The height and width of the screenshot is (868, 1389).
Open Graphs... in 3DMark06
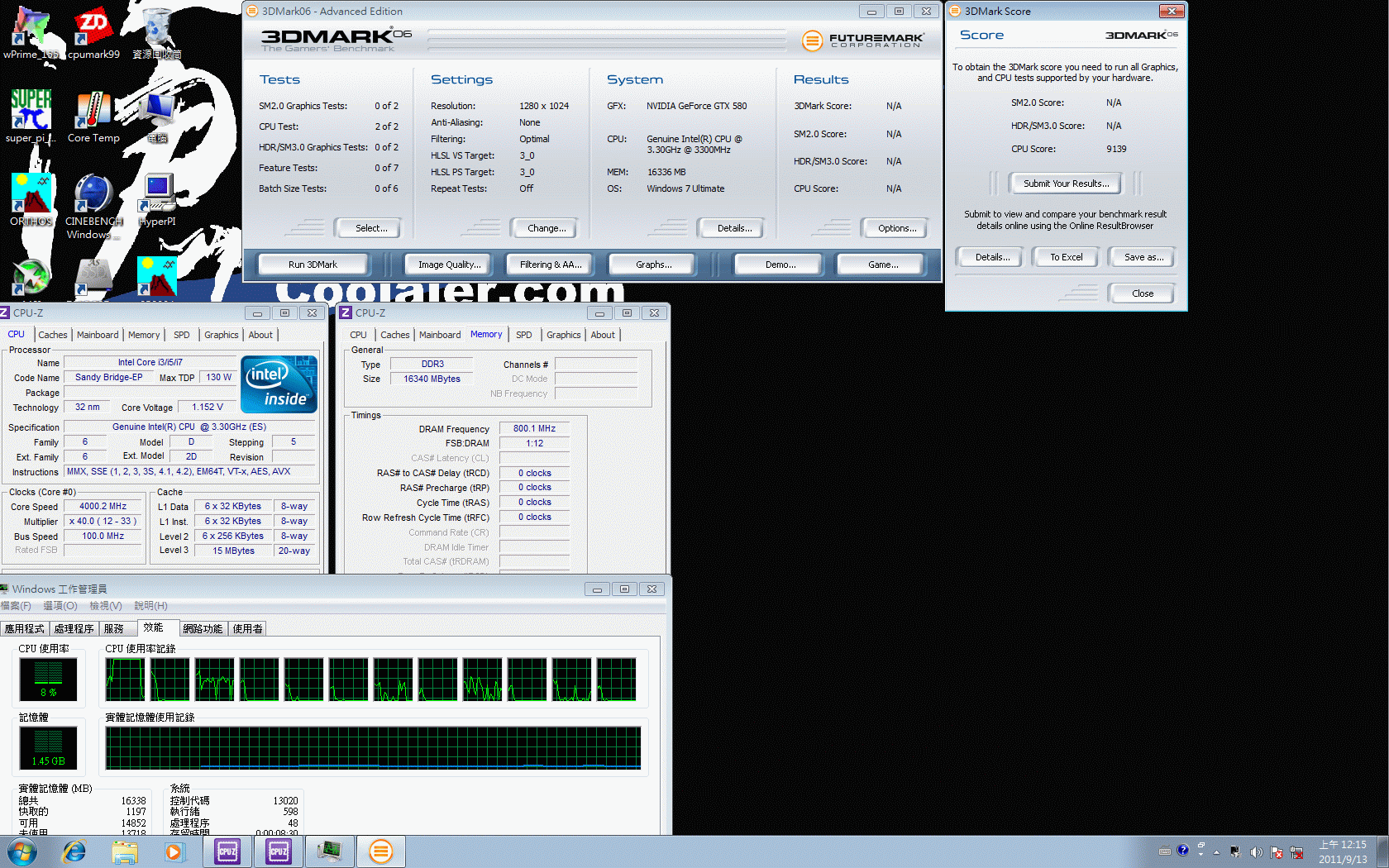[652, 265]
